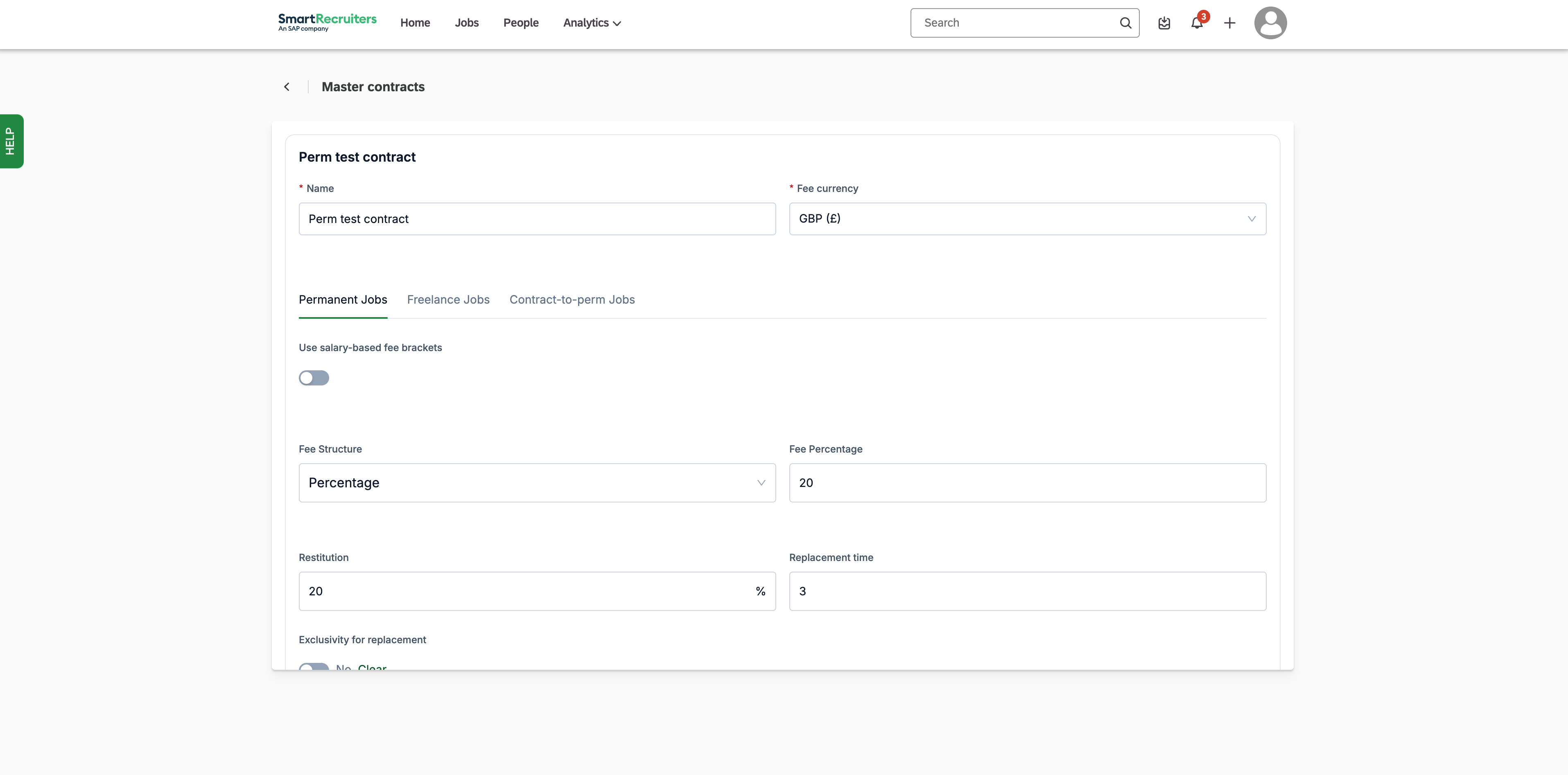The height and width of the screenshot is (775, 1568).
Task: Click the Replacement time field
Action: pyautogui.click(x=1028, y=591)
